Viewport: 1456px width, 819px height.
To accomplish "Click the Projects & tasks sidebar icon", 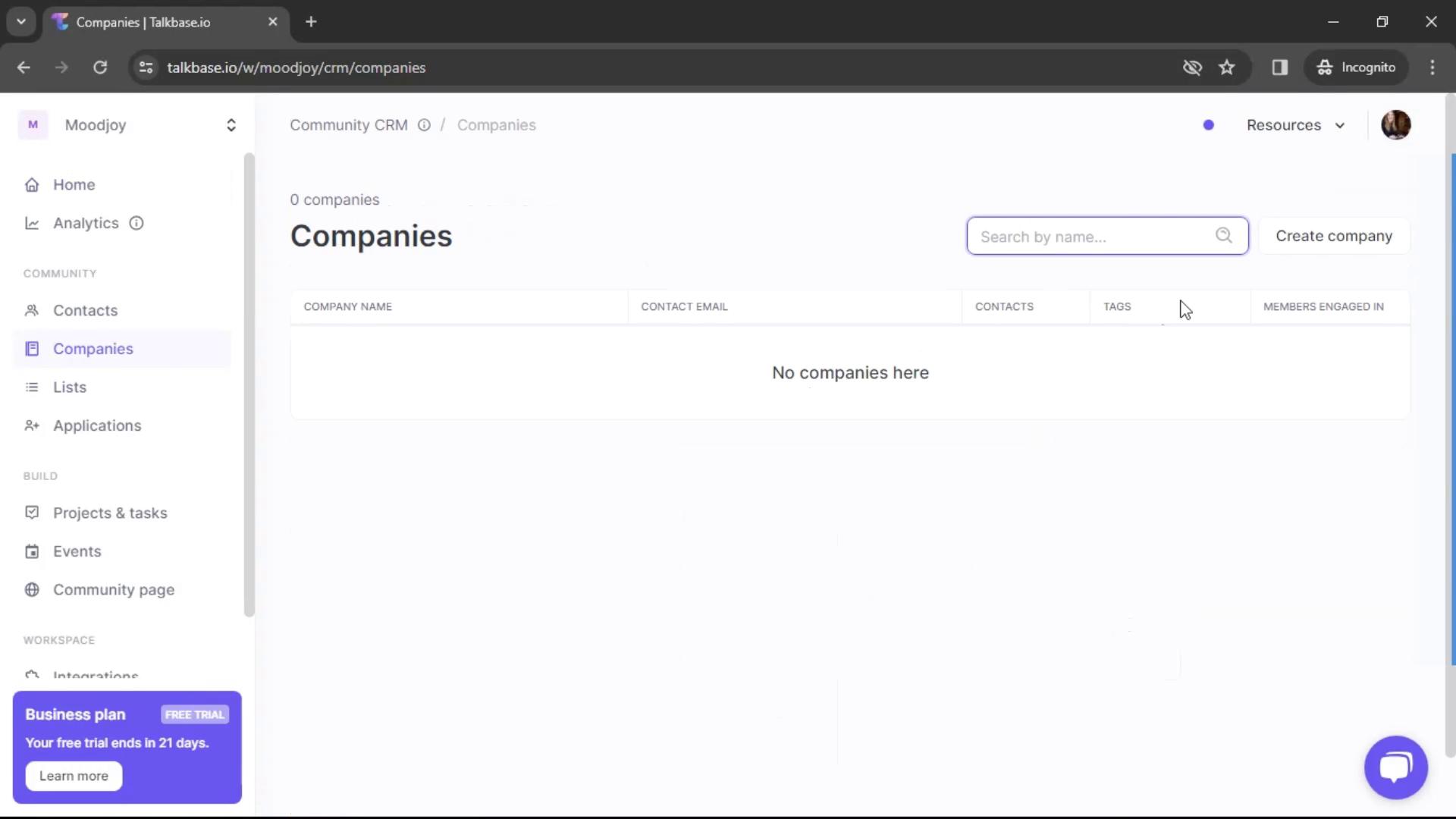I will point(31,513).
